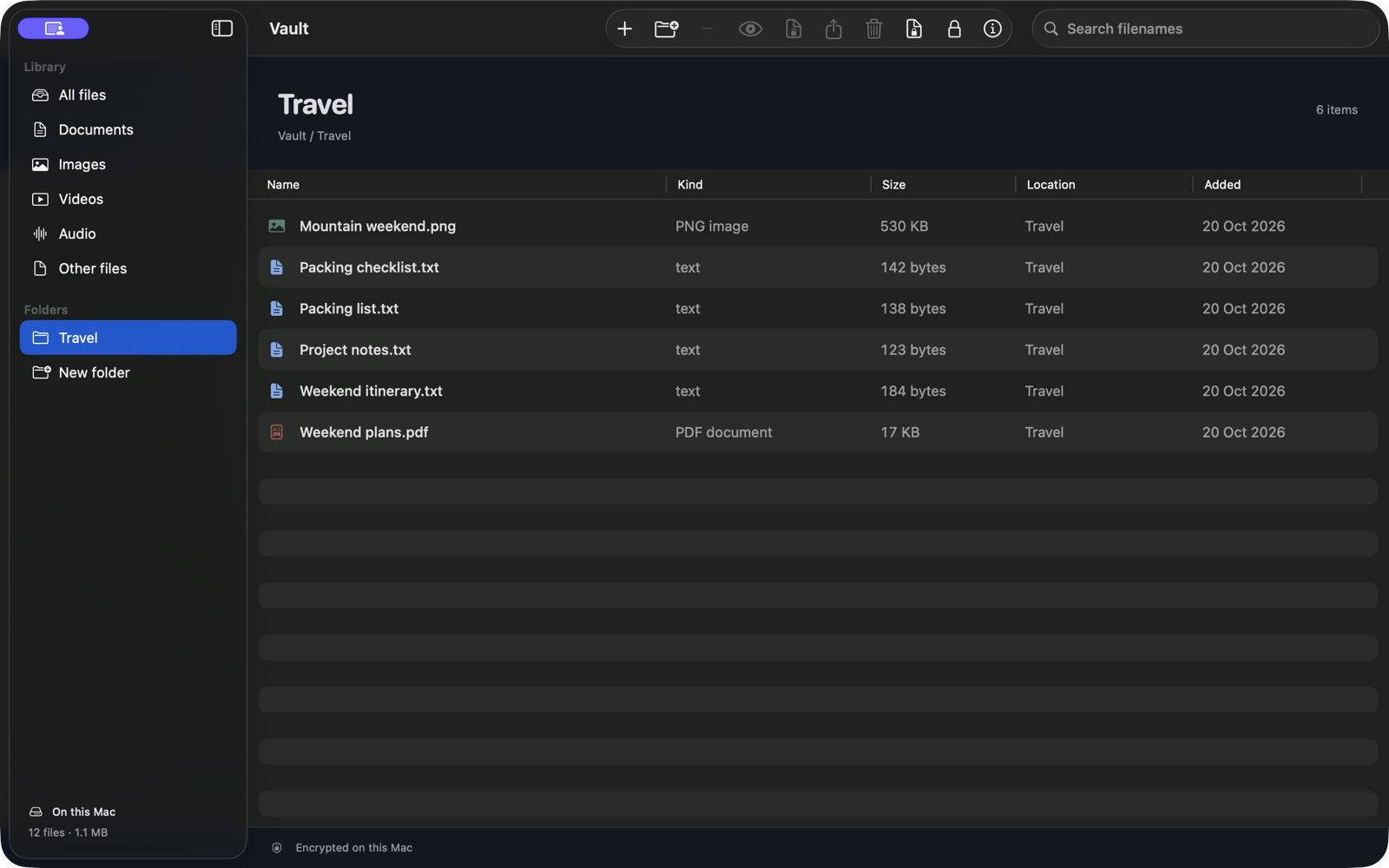Click the trash delete toolbar icon
The image size is (1389, 868).
click(873, 29)
